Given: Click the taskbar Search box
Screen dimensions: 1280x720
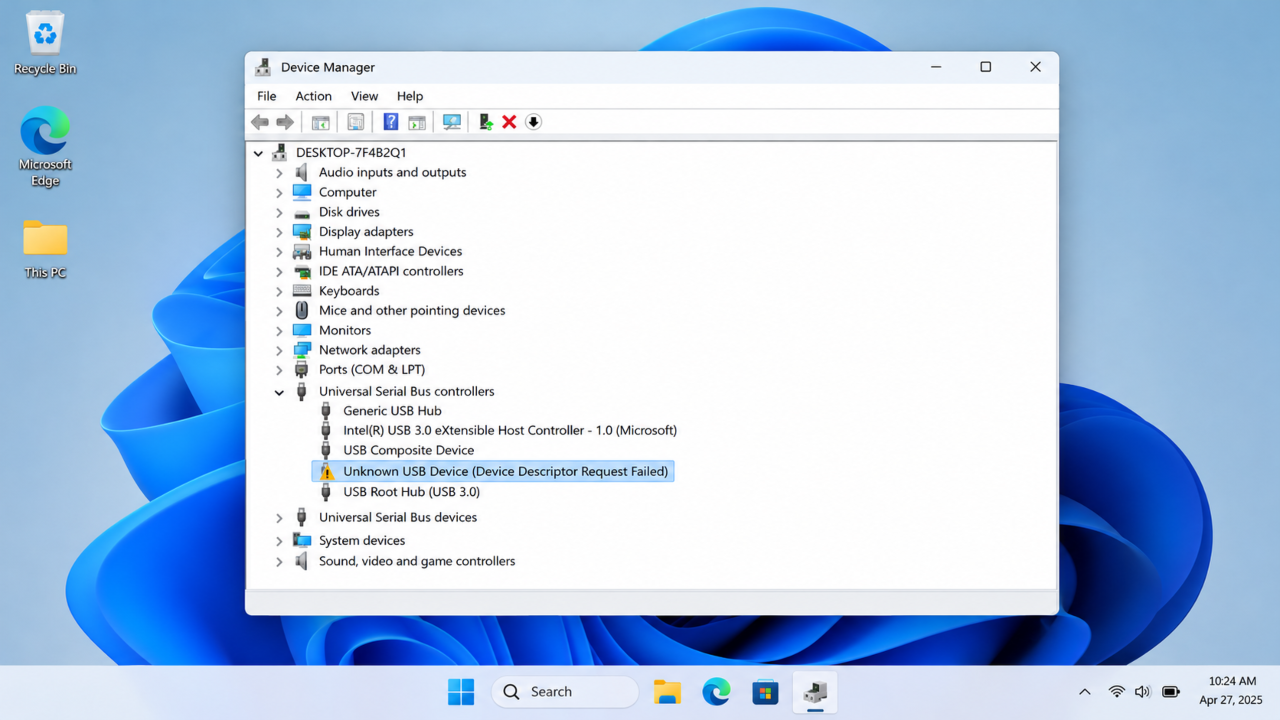Looking at the screenshot, I should (x=565, y=692).
